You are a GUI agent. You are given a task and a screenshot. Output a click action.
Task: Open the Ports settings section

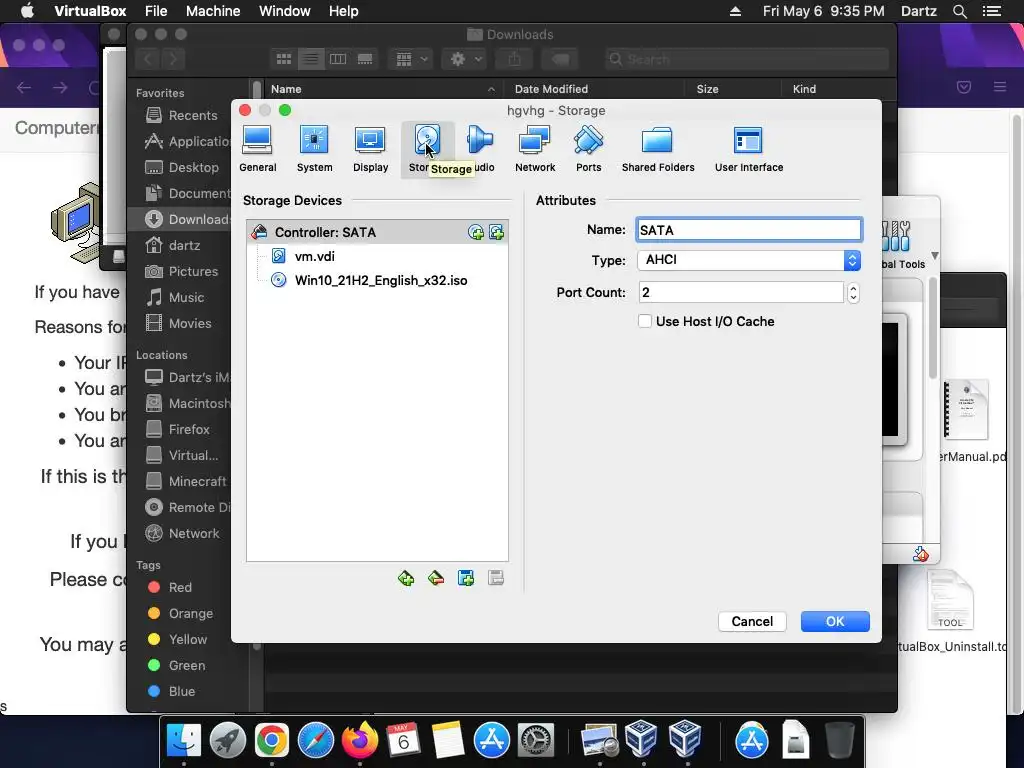(x=588, y=149)
